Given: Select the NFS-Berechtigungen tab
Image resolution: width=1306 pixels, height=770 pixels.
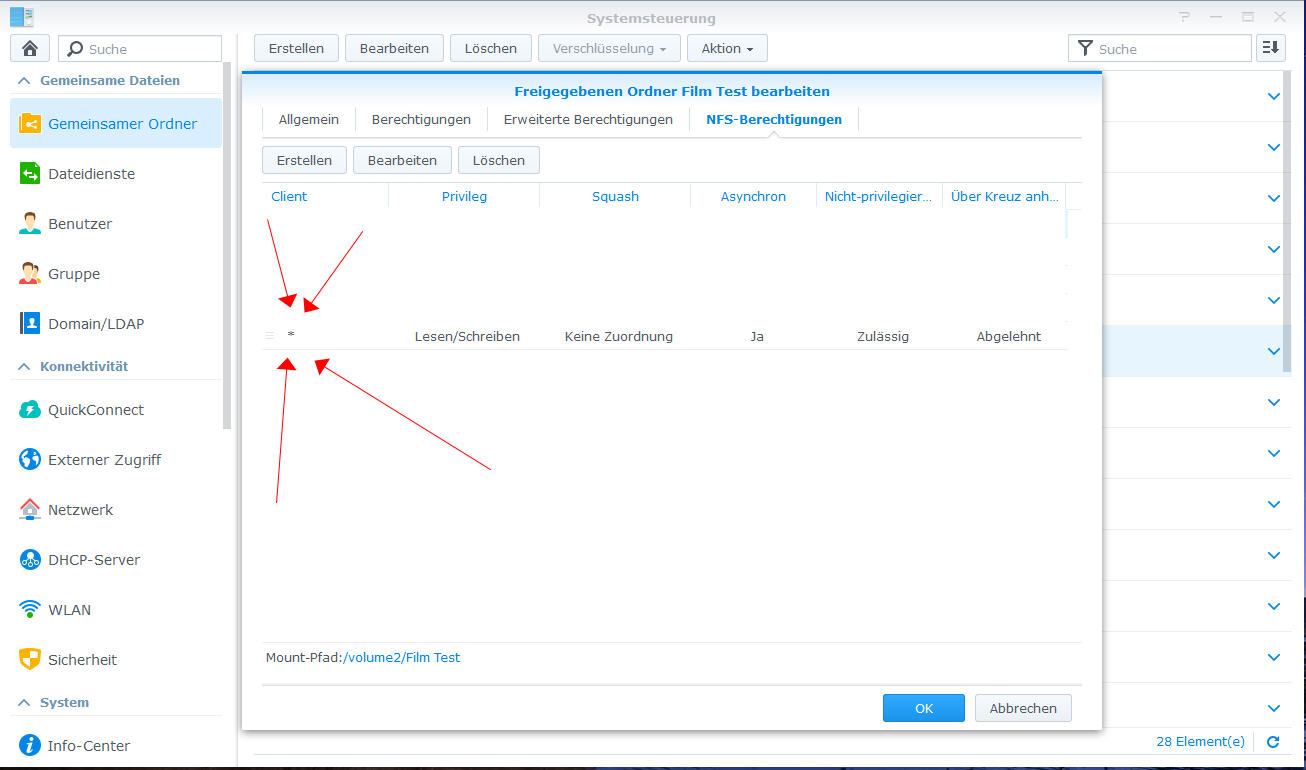Looking at the screenshot, I should point(774,119).
